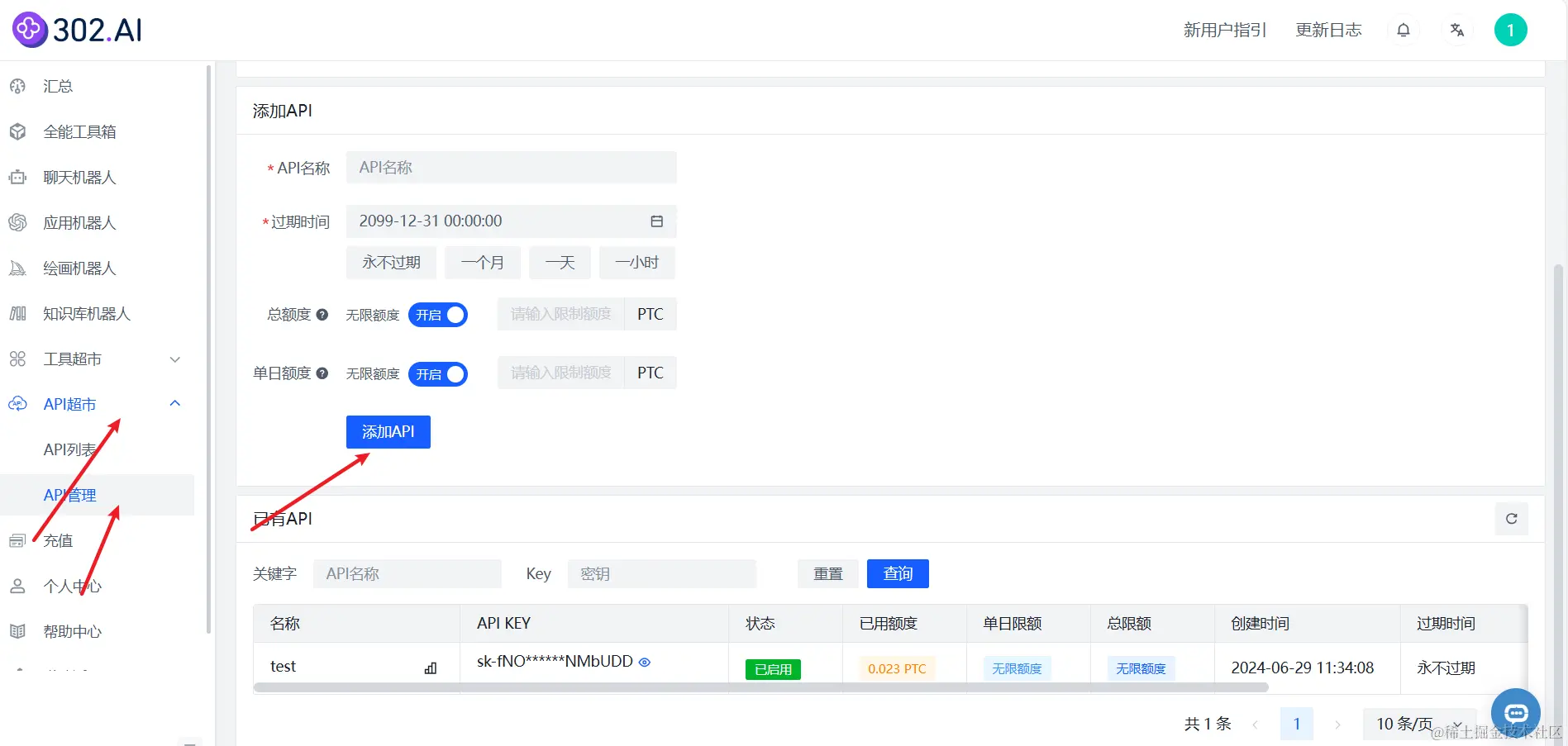Open the 帮助中心 menu item
Image resolution: width=1568 pixels, height=746 pixels.
point(71,630)
